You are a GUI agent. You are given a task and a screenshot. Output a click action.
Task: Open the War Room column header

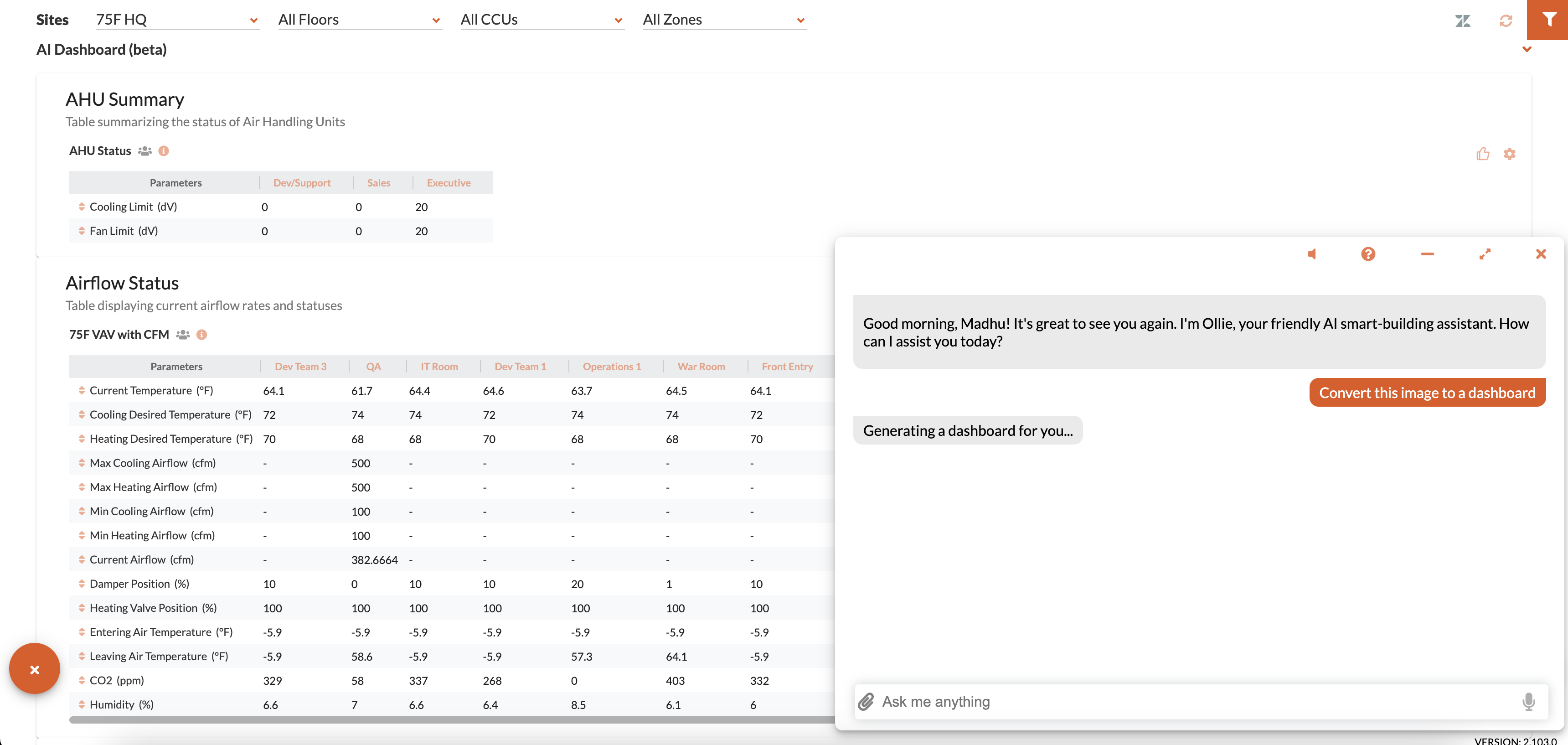point(701,367)
